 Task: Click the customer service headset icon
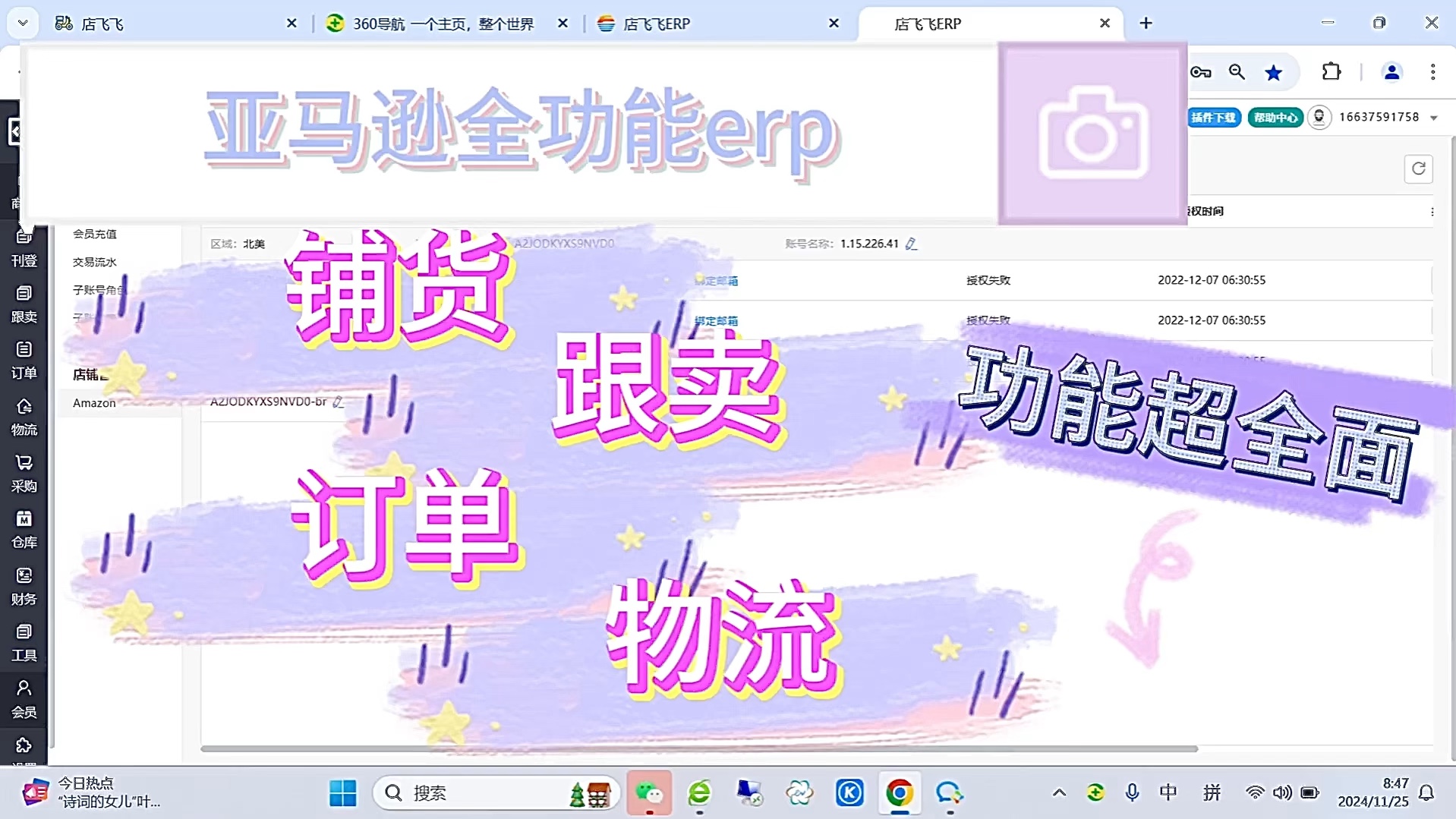point(1319,117)
